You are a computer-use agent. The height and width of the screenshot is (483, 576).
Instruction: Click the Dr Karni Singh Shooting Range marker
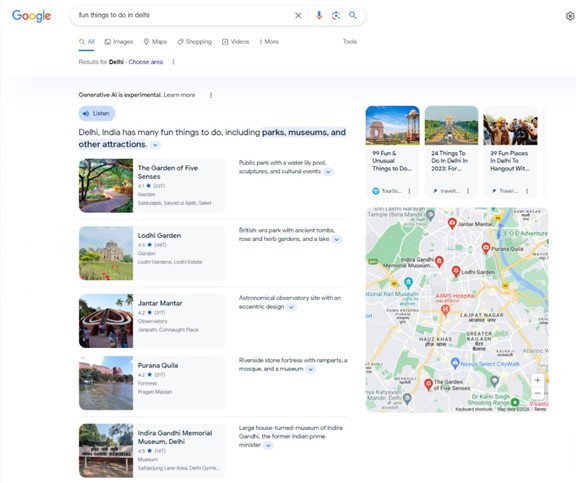coord(515,402)
